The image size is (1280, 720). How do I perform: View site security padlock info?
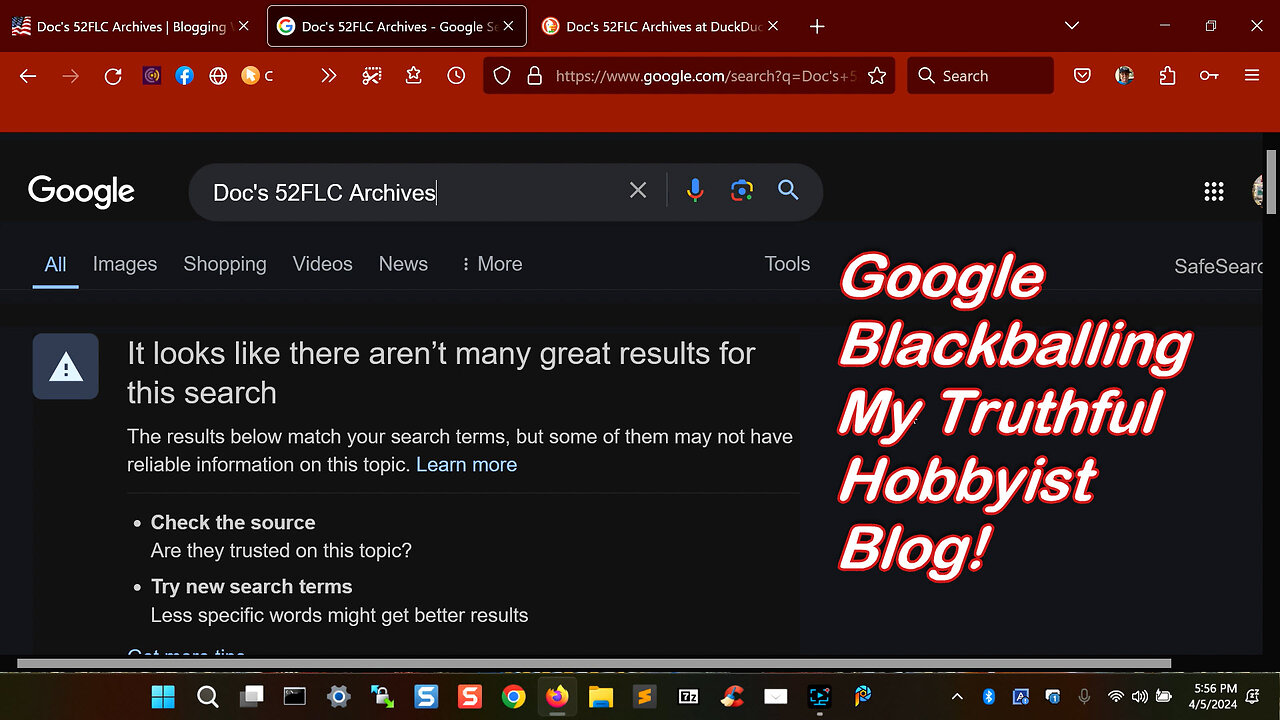pyautogui.click(x=534, y=76)
